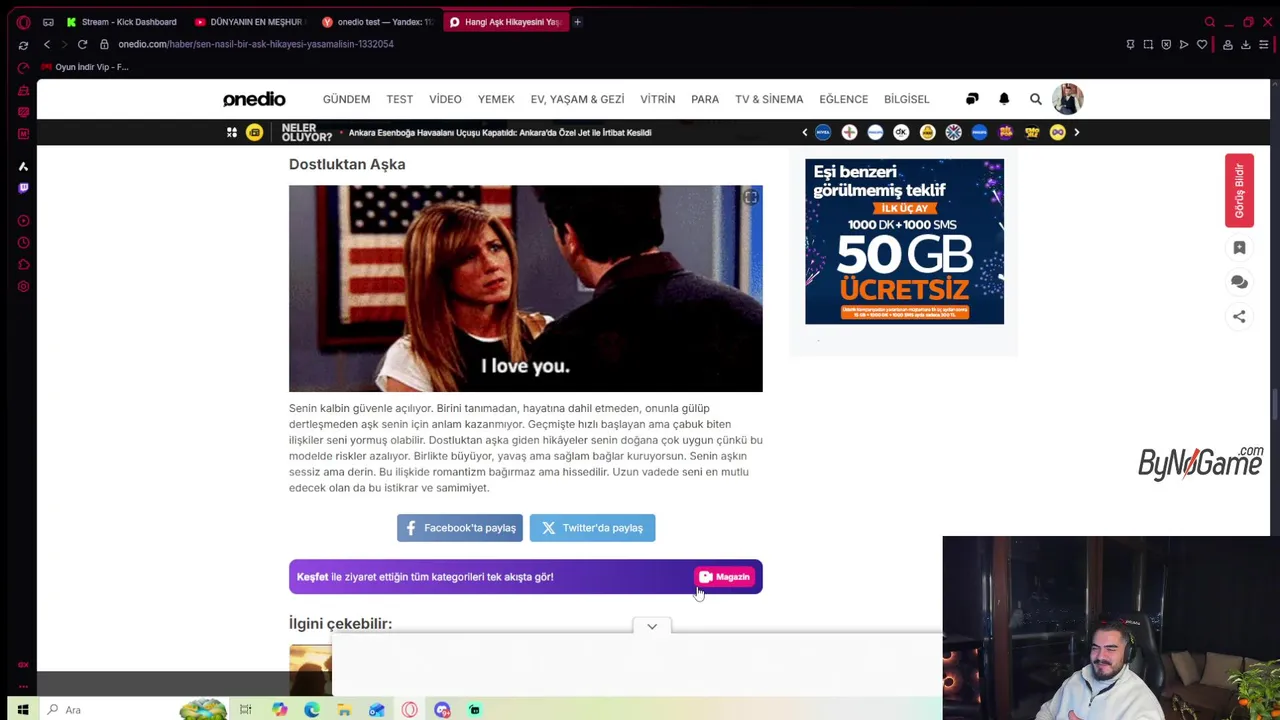Open Microsoft Edge from taskbar
Image resolution: width=1280 pixels, height=720 pixels.
312,710
